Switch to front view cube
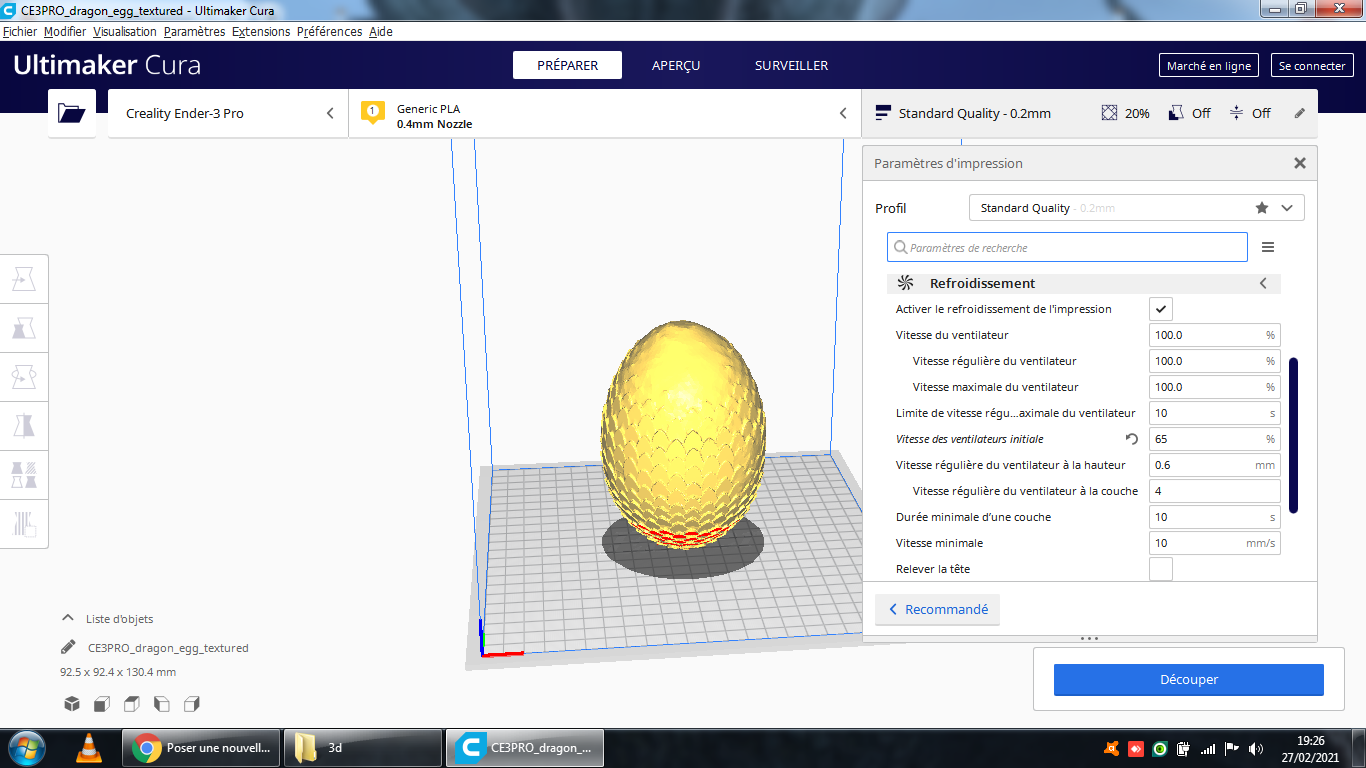The height and width of the screenshot is (768, 1366). pos(101,704)
